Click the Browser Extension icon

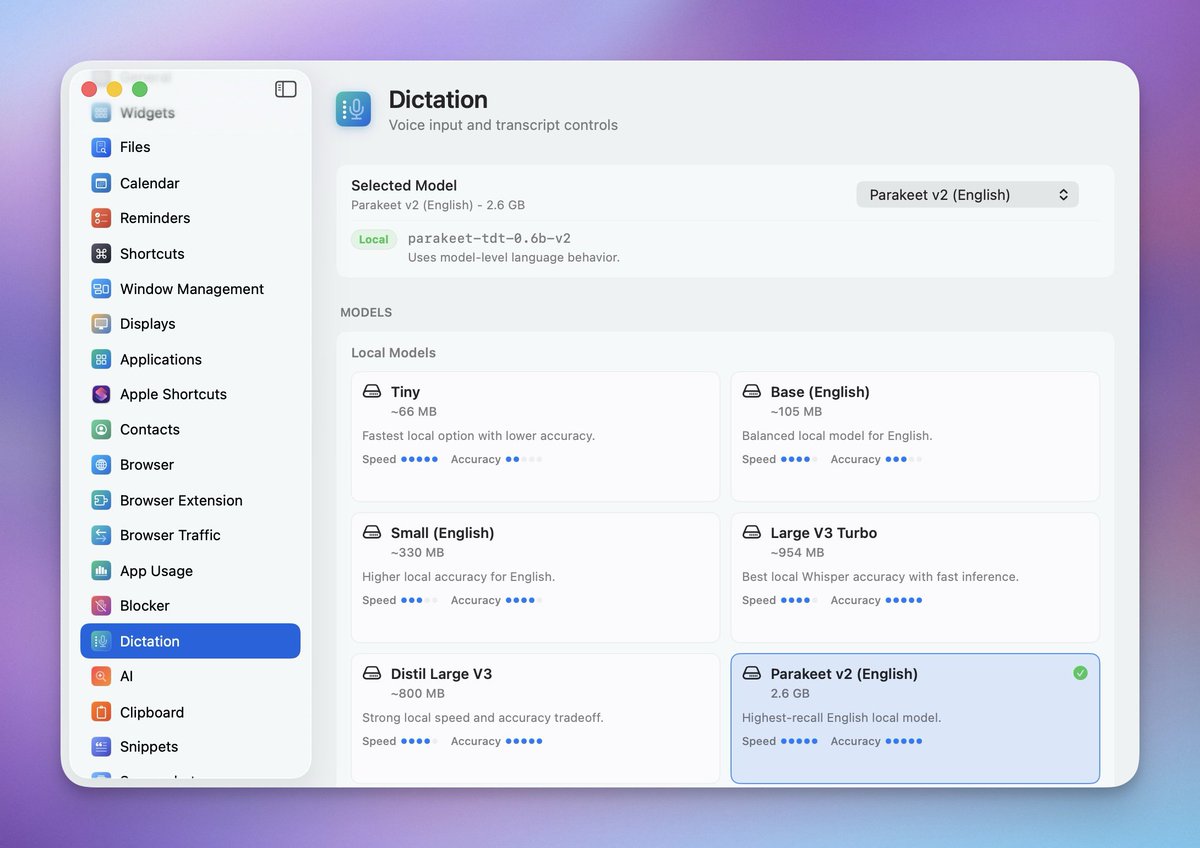pyautogui.click(x=101, y=501)
